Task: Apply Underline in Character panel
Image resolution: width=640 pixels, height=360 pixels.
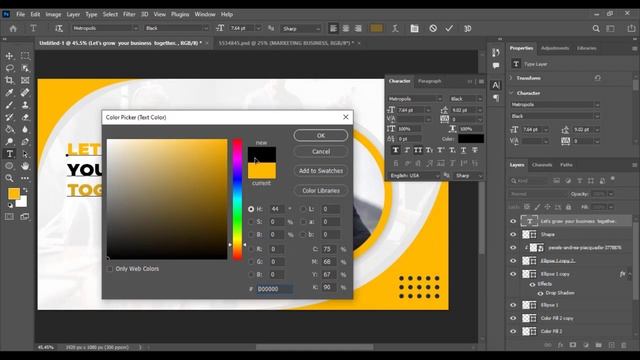Action: tap(463, 150)
